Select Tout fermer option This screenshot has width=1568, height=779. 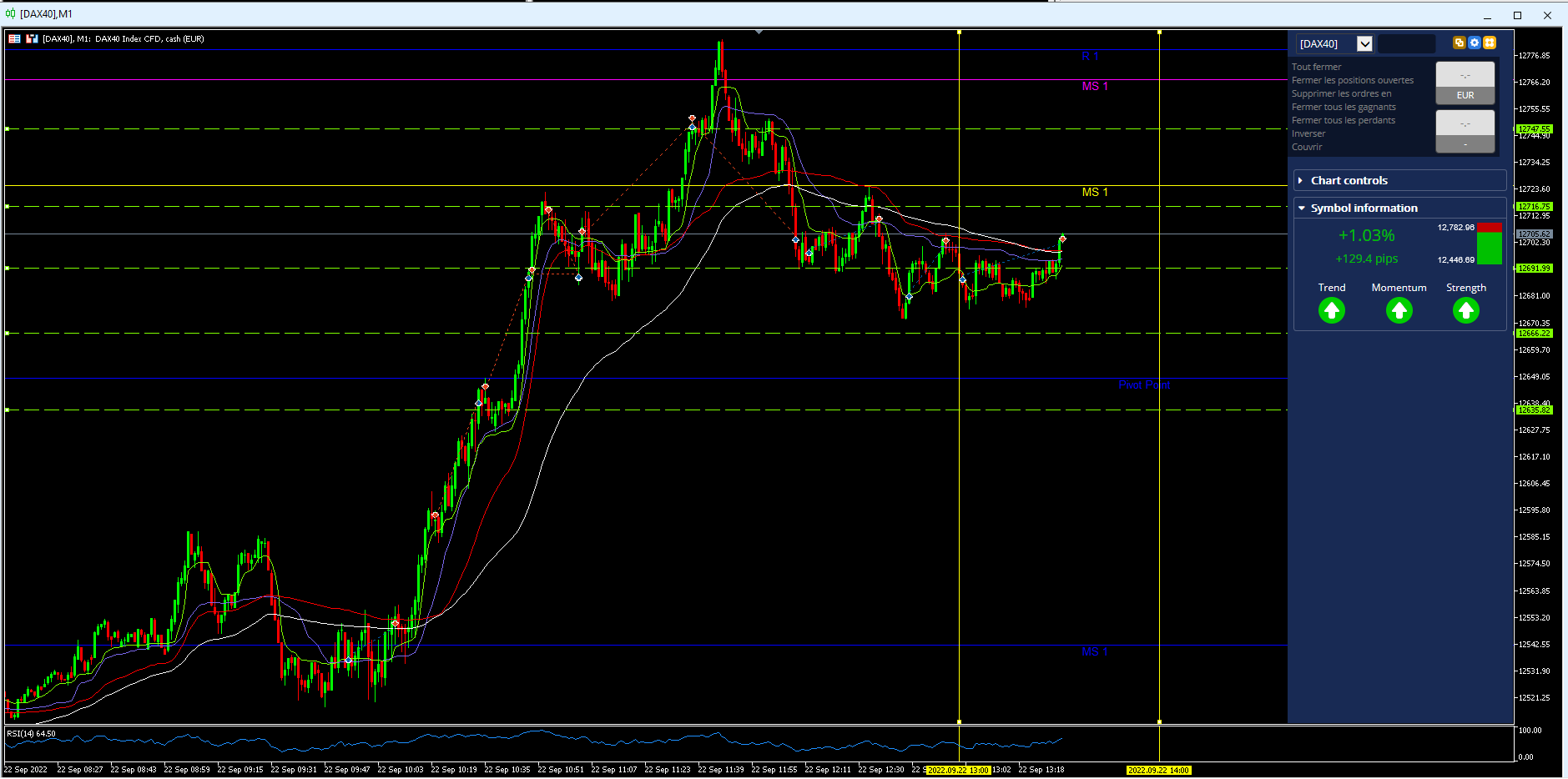coord(1316,67)
